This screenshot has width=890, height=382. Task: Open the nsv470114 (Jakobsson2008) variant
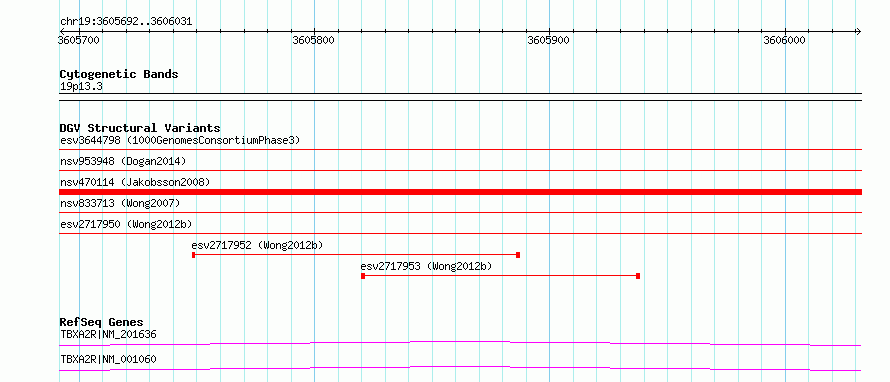coord(135,182)
